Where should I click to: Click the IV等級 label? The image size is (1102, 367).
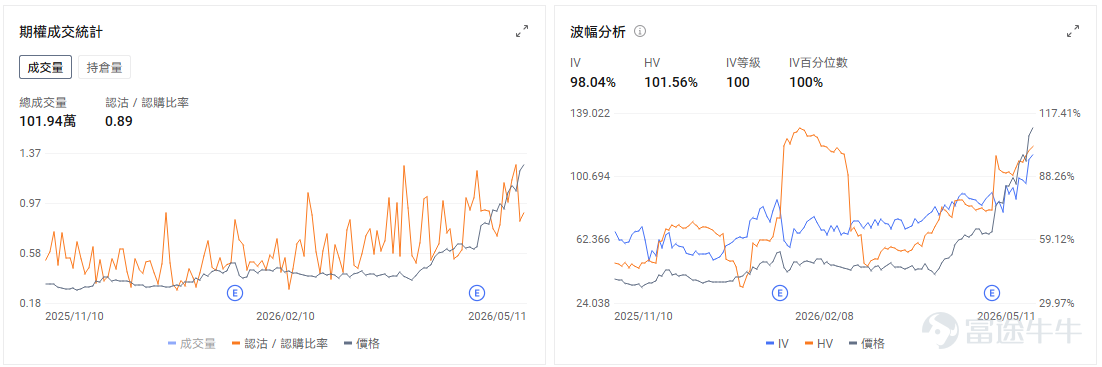click(744, 63)
